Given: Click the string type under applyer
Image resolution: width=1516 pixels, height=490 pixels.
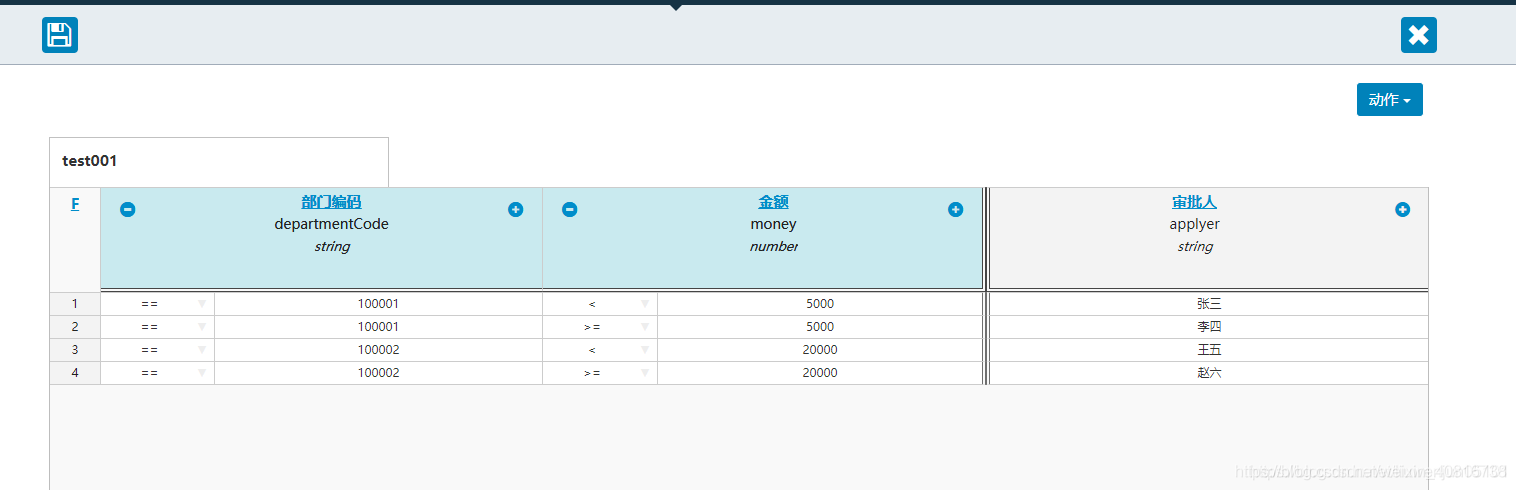Looking at the screenshot, I should click(x=1194, y=246).
